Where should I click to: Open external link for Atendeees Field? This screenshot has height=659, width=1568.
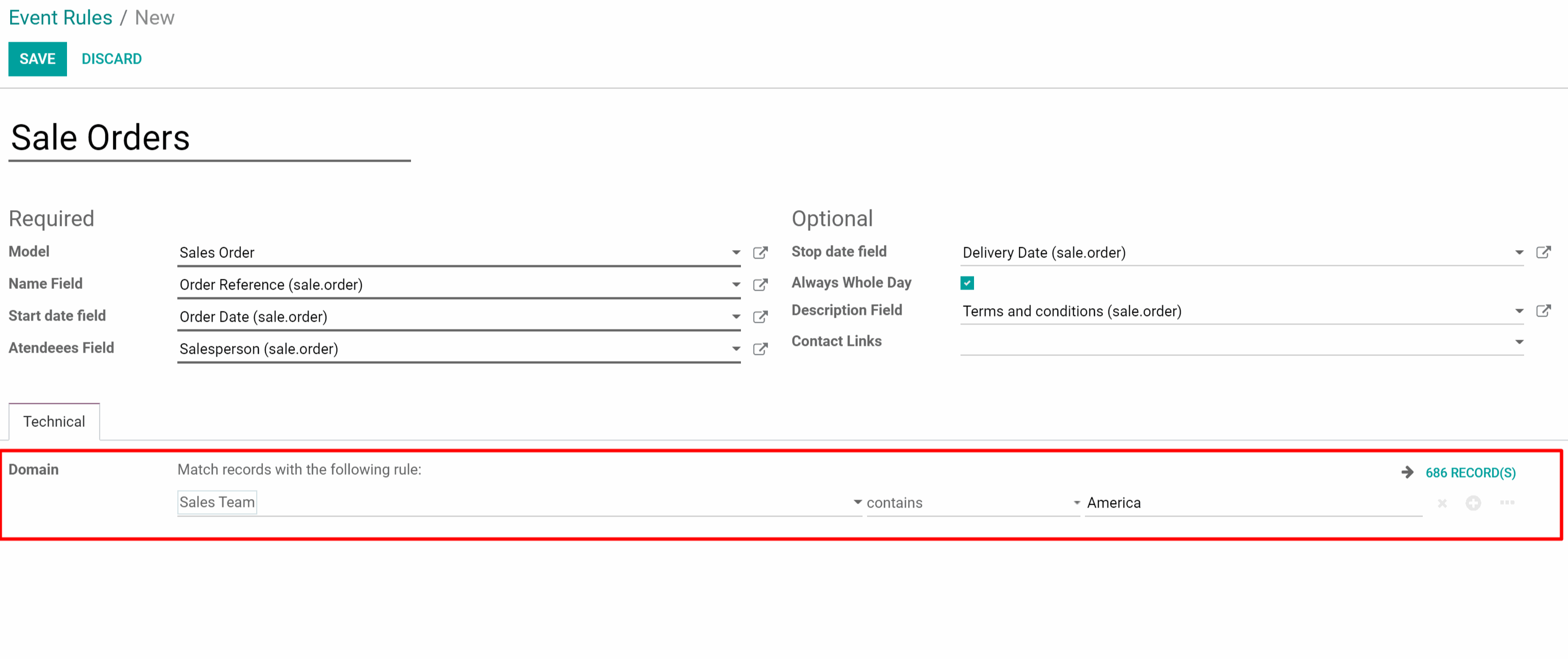(760, 349)
